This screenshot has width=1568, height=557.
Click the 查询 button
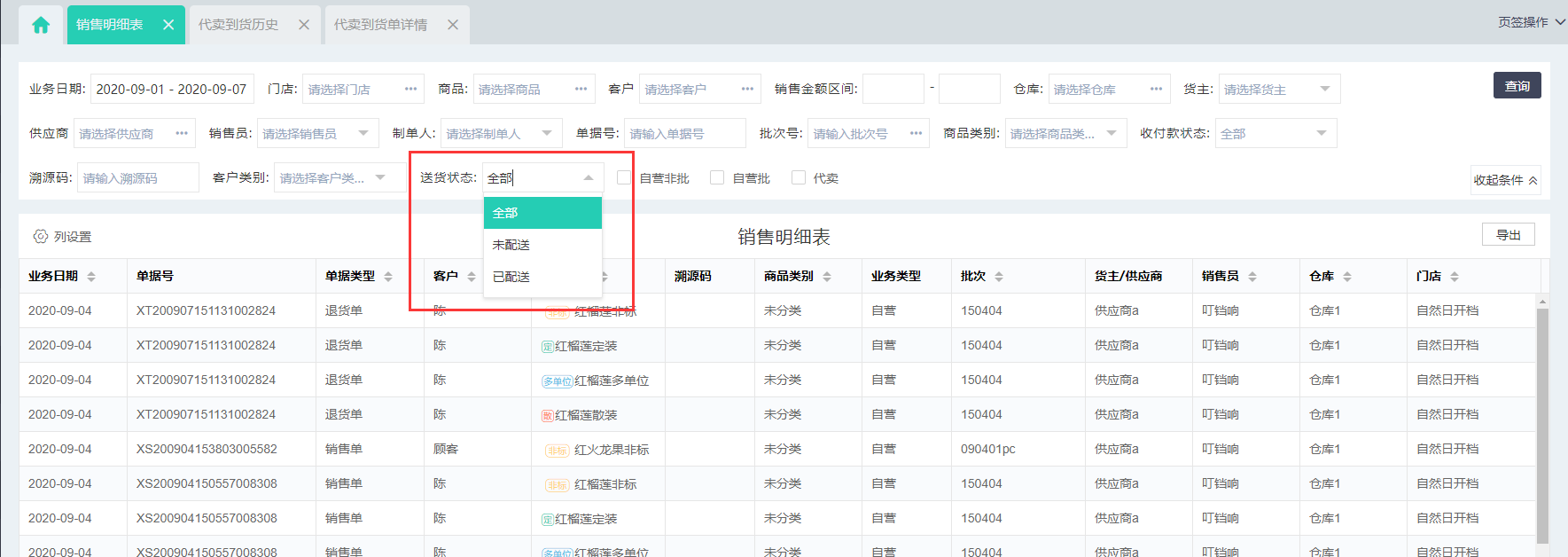pyautogui.click(x=1517, y=85)
